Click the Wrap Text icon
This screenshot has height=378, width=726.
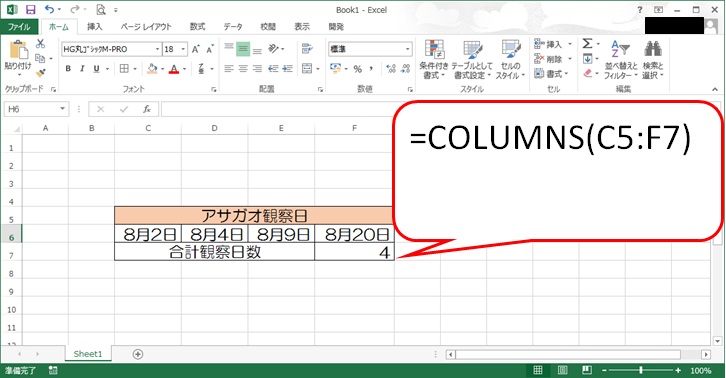[307, 49]
